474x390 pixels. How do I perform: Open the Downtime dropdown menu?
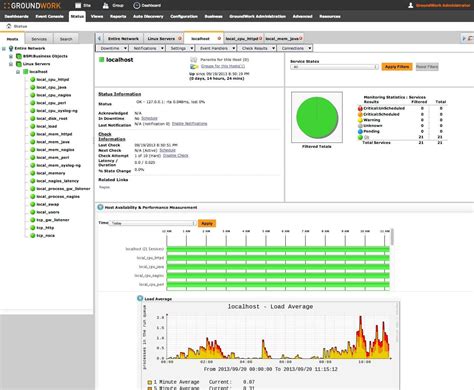click(112, 48)
